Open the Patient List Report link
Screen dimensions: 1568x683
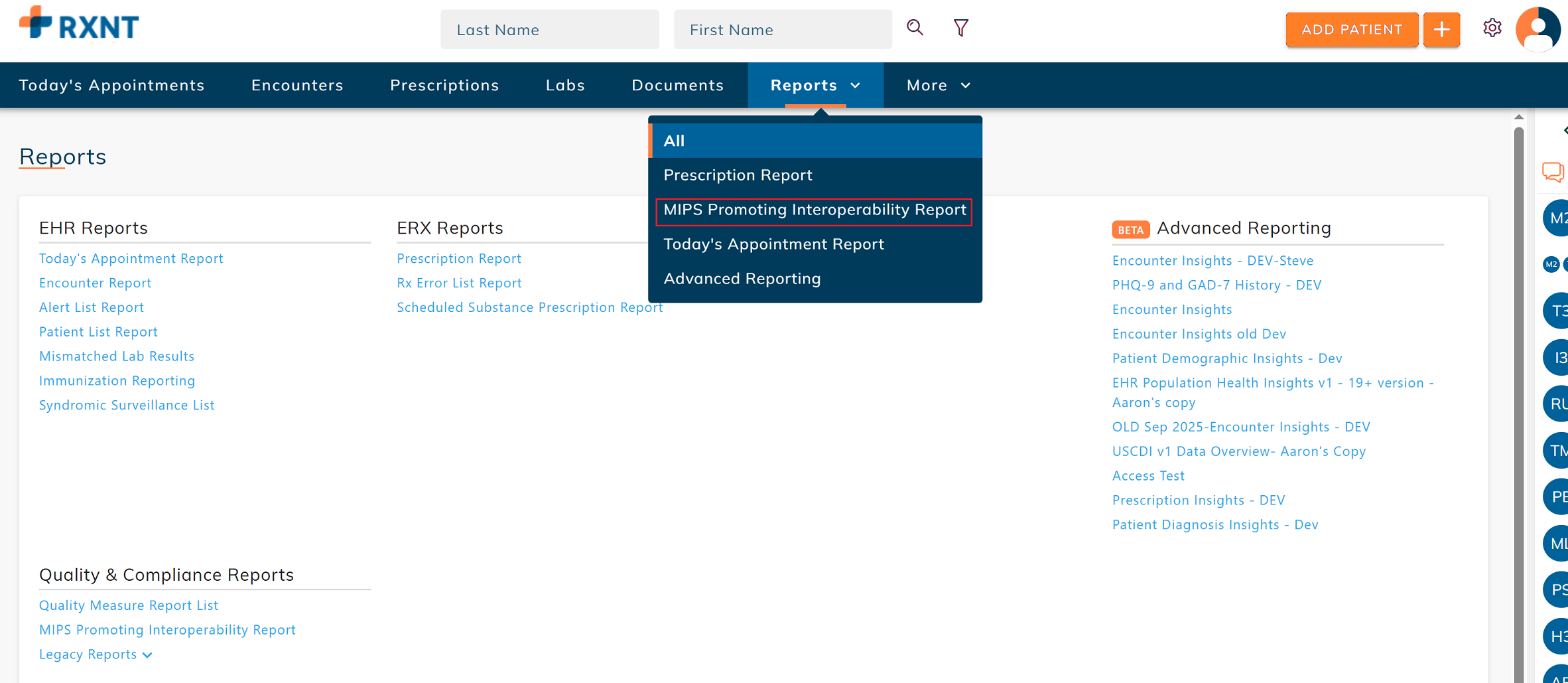(98, 332)
